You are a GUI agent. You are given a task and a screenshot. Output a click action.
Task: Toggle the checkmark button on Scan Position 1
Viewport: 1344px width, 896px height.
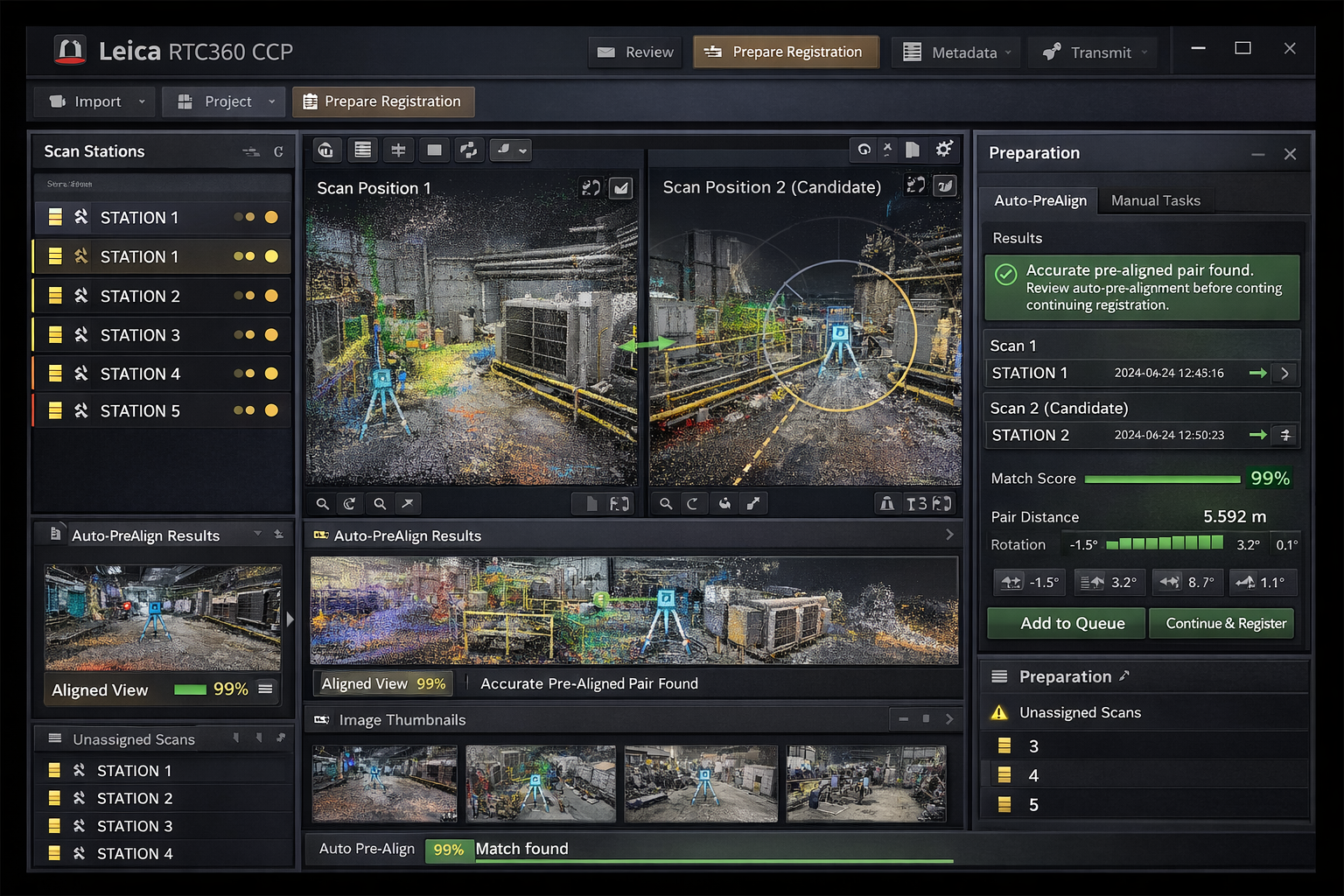620,188
